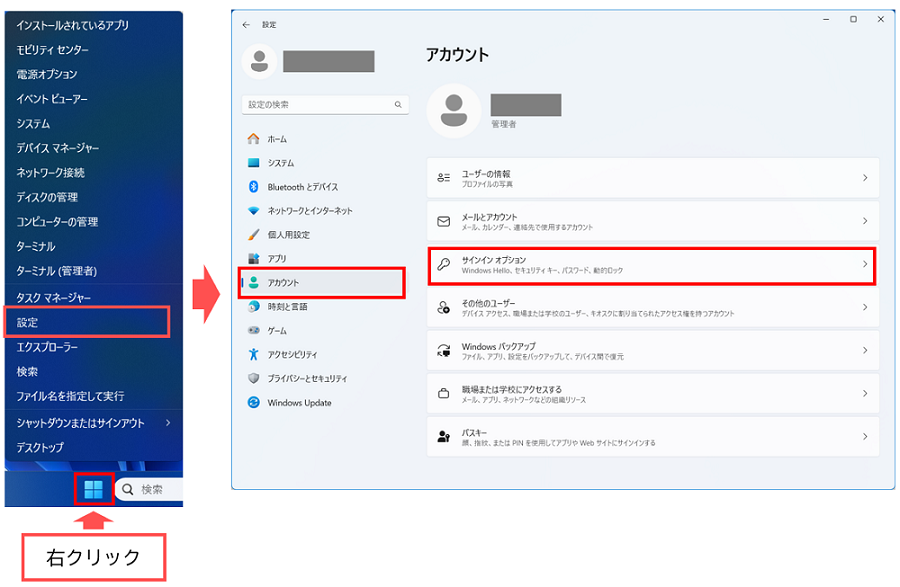Screen dimensions: 900x587
Task: Click the アプリ icon in sidebar
Action: pyautogui.click(x=253, y=259)
